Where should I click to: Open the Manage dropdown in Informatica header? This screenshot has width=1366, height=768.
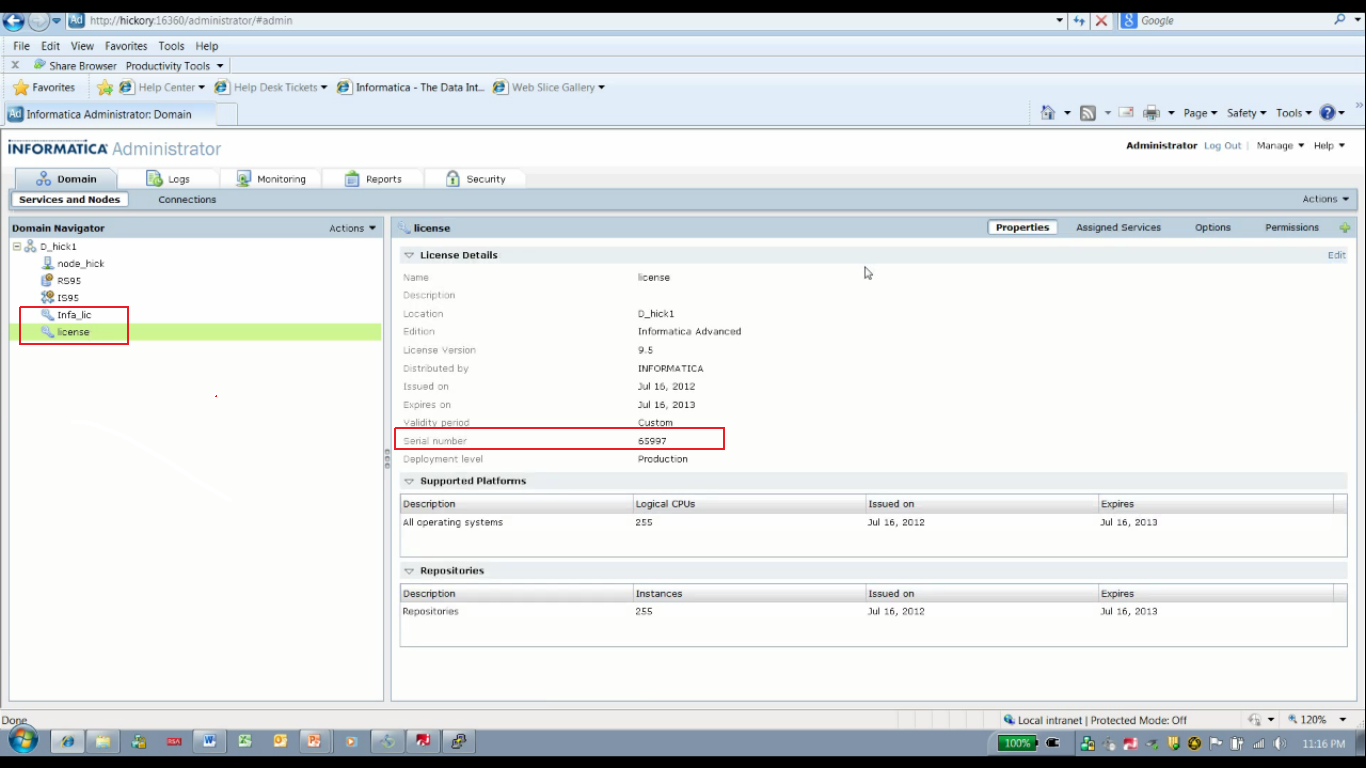pos(1280,146)
